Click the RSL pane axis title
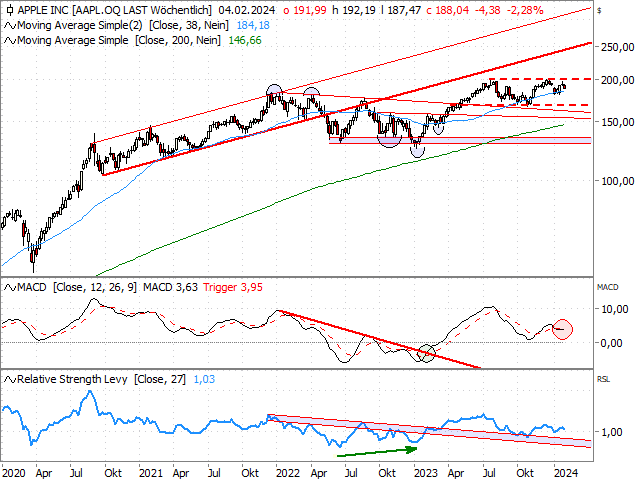 (x=603, y=380)
